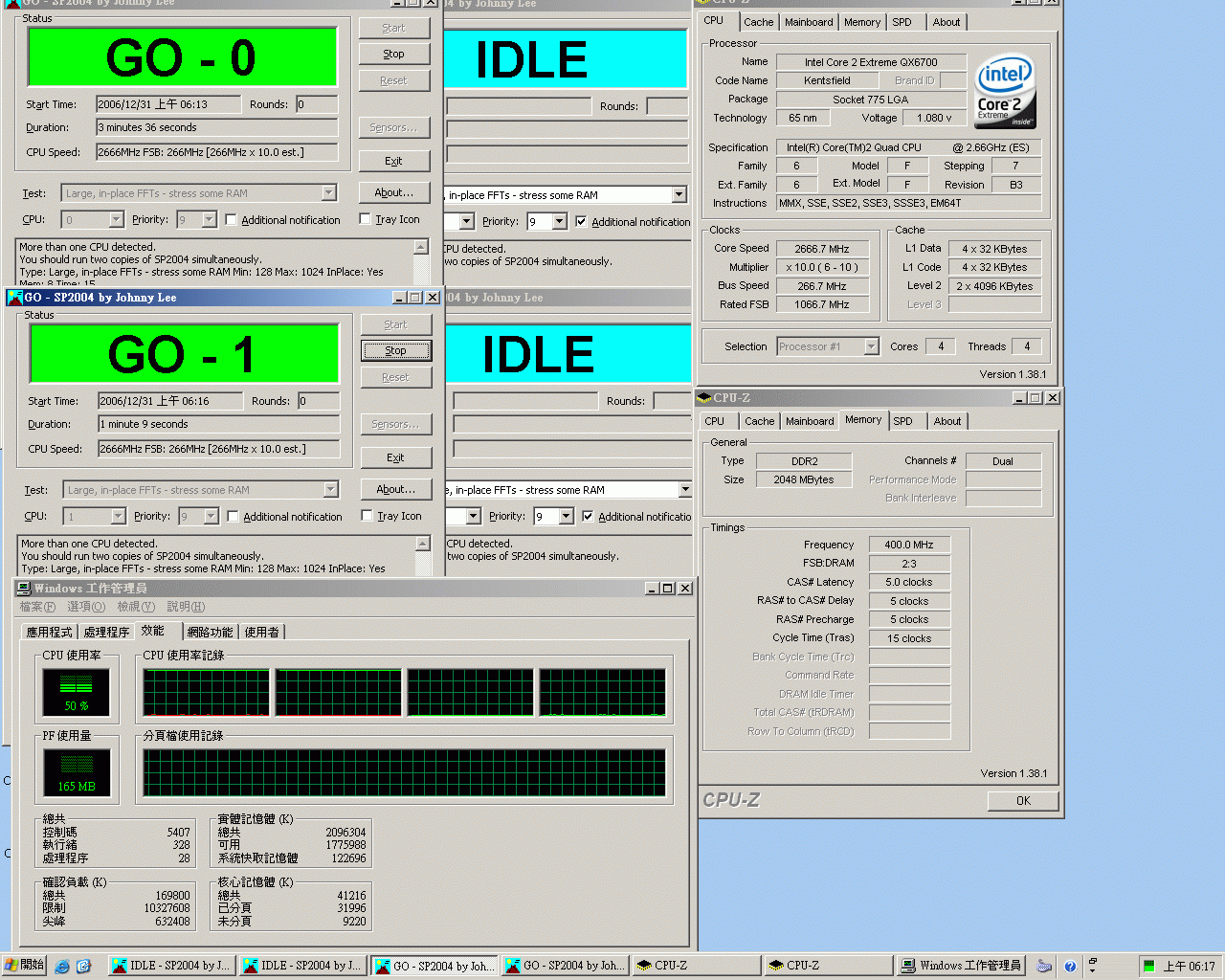Viewport: 1225px width, 980px height.
Task: Open CPU dropdown in GO - 0 window
Action: click(116, 220)
